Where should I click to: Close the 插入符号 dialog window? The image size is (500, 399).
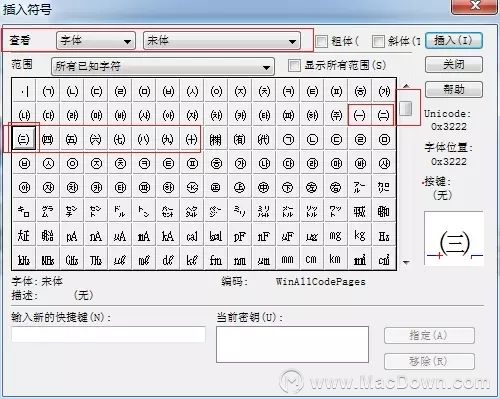click(x=474, y=6)
